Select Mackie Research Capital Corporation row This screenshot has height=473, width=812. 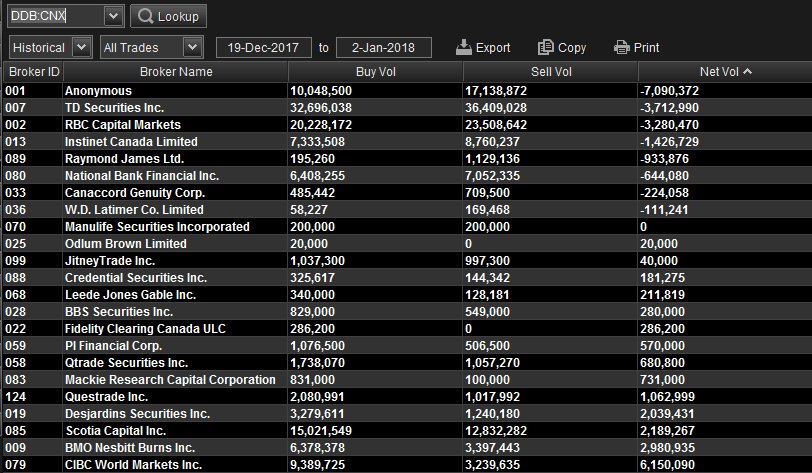point(407,380)
